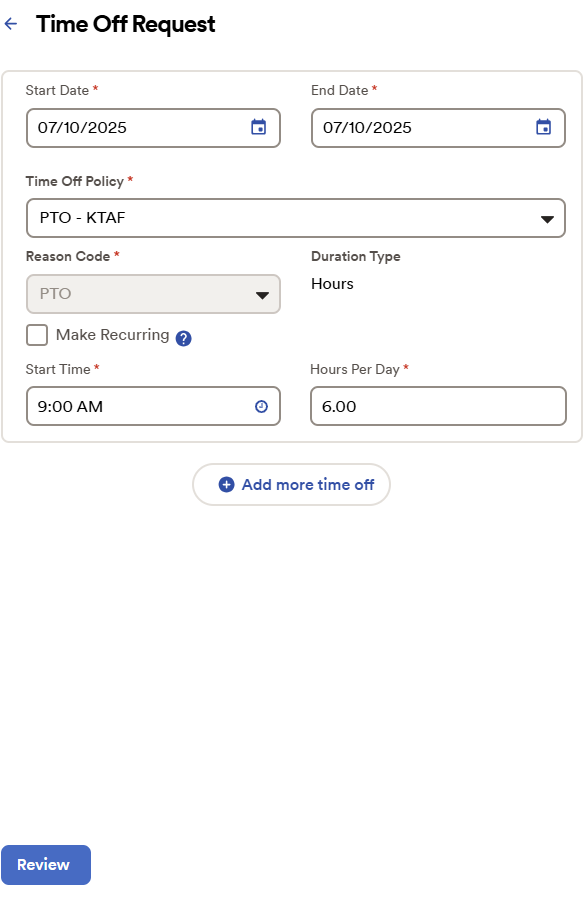The image size is (584, 898).
Task: Click the plus icon in Add more time off
Action: [227, 485]
